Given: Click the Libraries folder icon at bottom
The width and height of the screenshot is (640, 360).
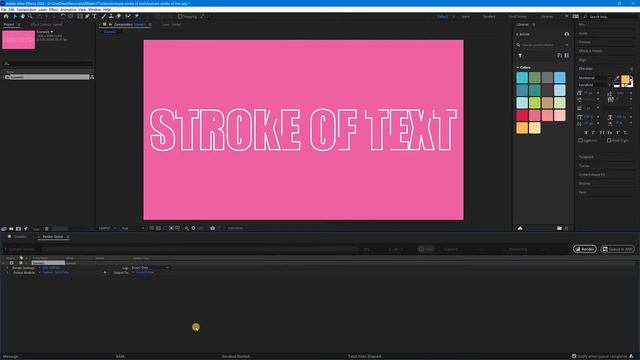Looking at the screenshot, I should point(559,228).
